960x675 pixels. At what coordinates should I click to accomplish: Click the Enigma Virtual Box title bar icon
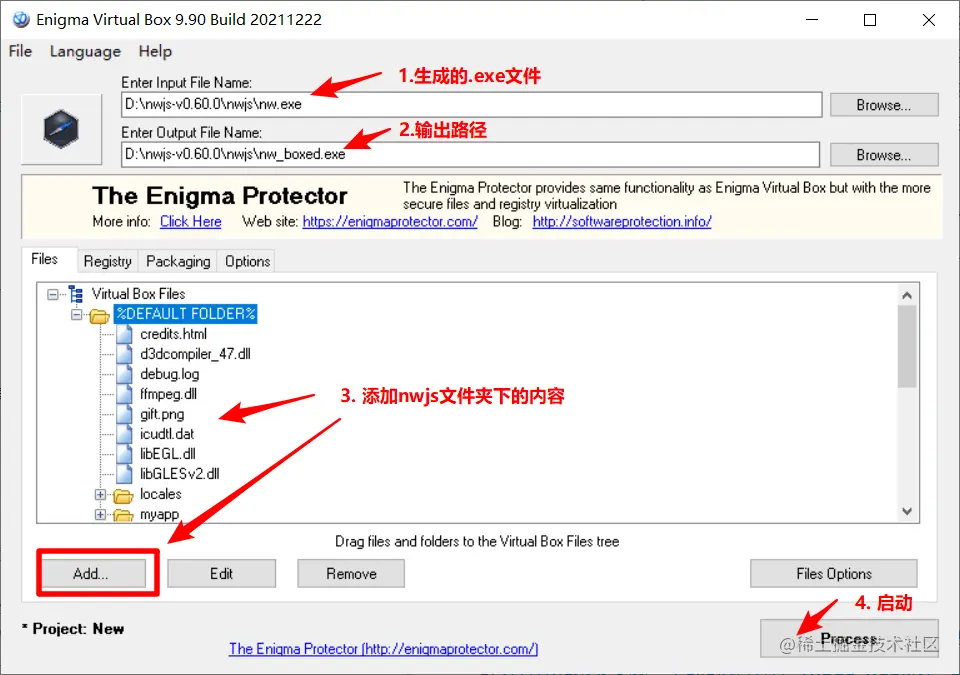[x=21, y=20]
